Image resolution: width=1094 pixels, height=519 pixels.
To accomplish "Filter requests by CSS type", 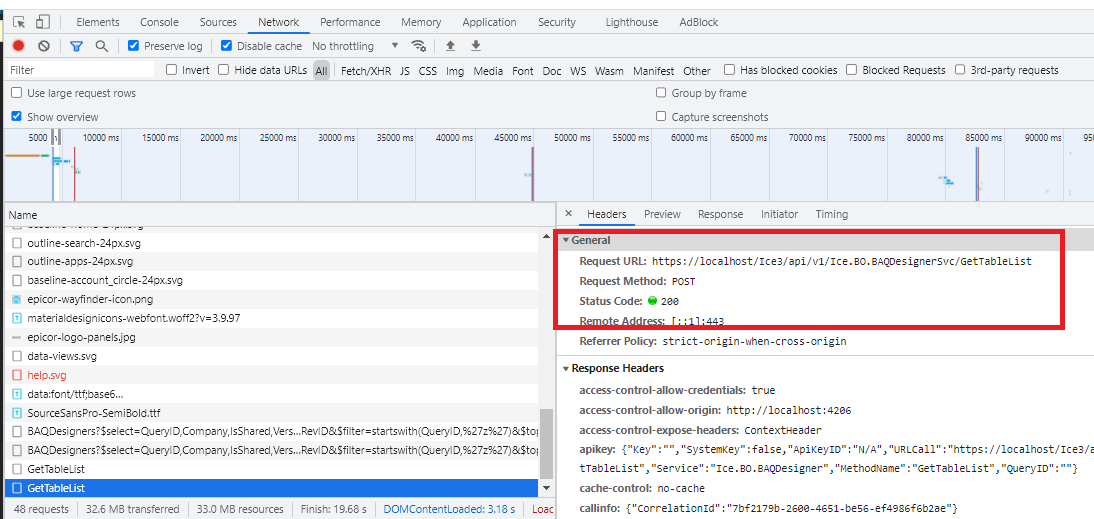I will pyautogui.click(x=428, y=70).
